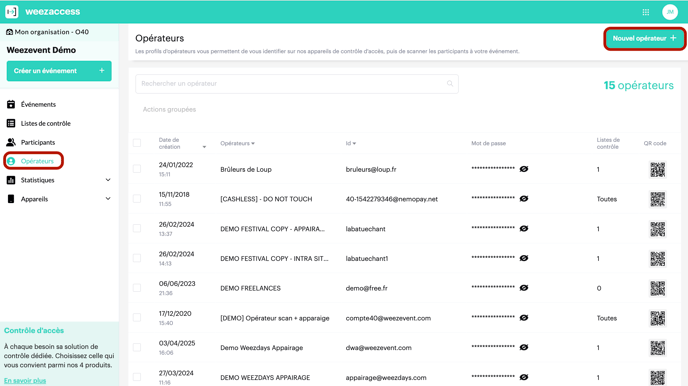Open Statistiques menu item
The width and height of the screenshot is (688, 386).
tap(37, 180)
